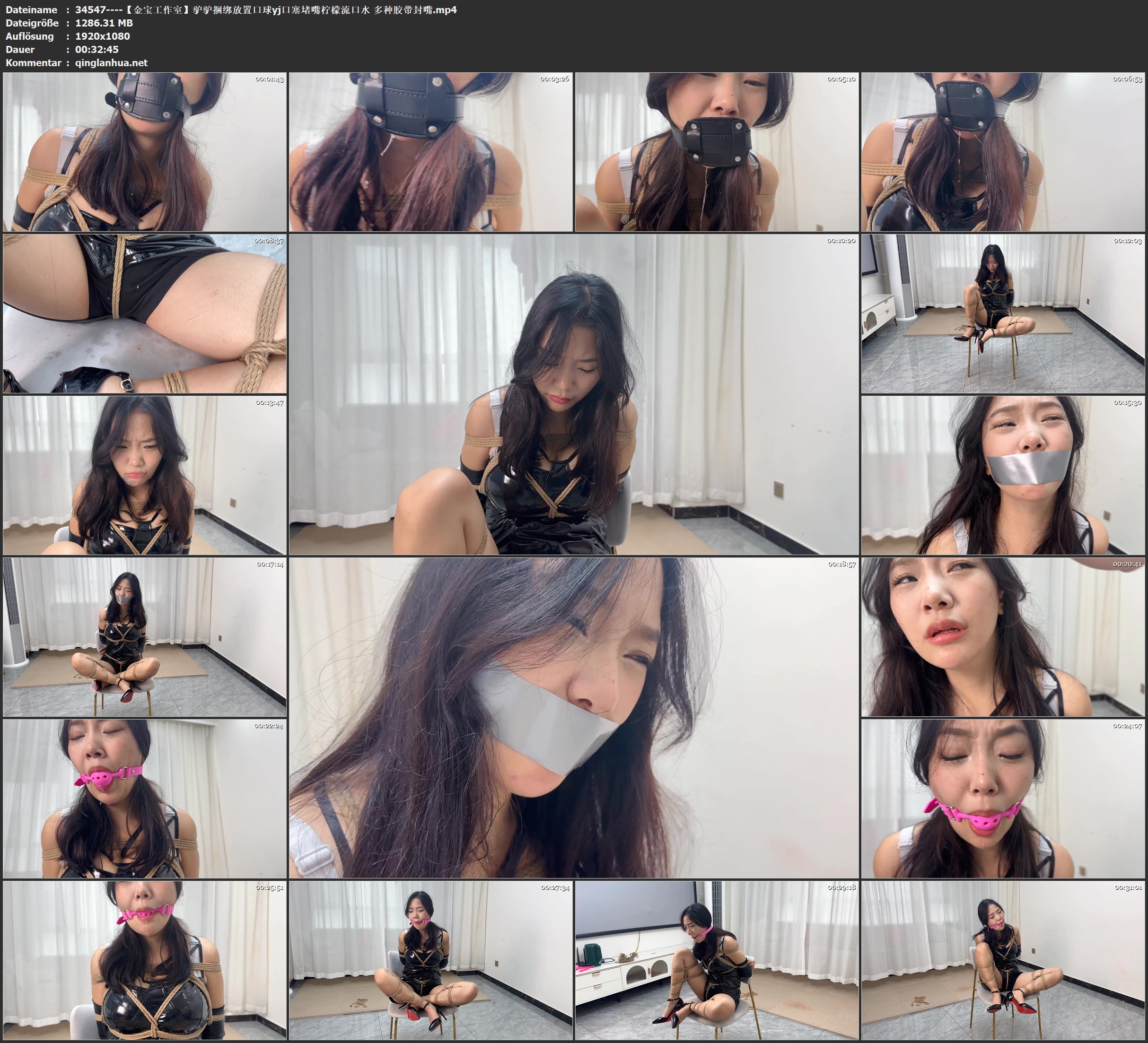This screenshot has height=1043, width=1148.
Task: Click the 1920x1080 resolution value
Action: click(x=103, y=36)
